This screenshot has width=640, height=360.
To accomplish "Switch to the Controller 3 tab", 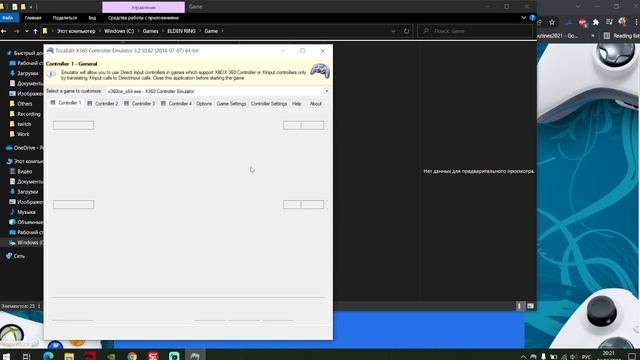I will (140, 104).
